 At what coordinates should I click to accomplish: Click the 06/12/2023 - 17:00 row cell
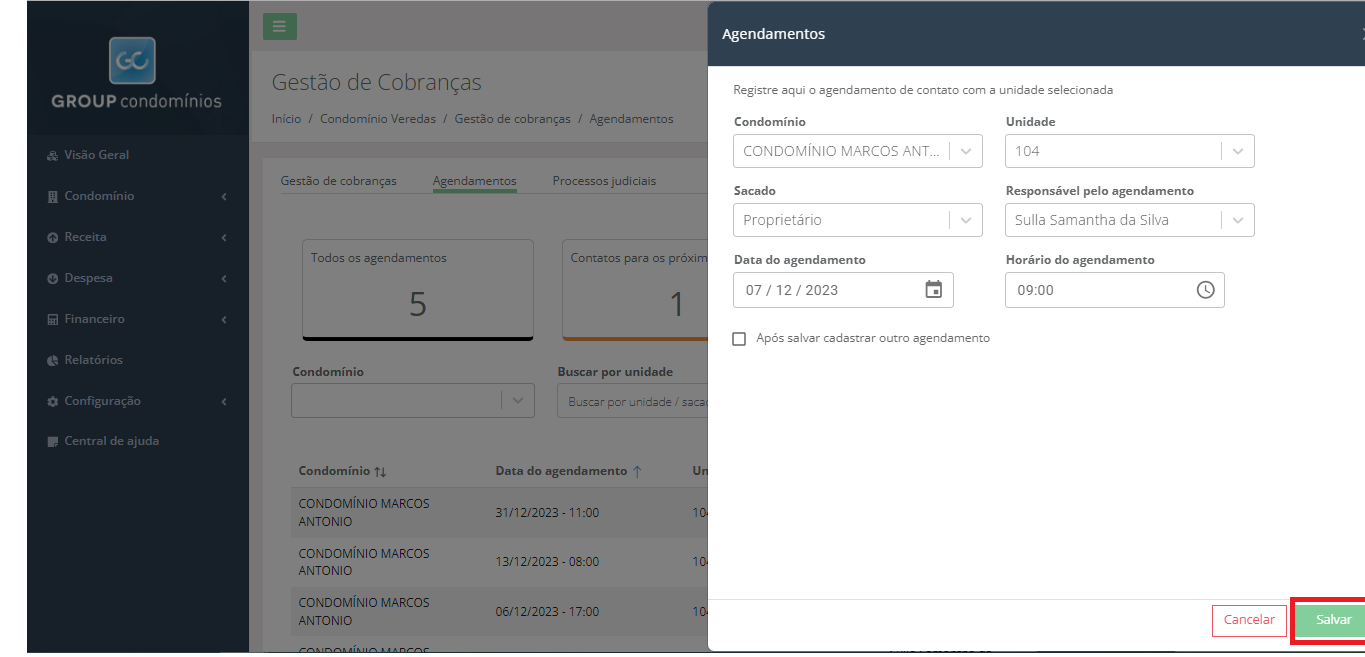547,612
